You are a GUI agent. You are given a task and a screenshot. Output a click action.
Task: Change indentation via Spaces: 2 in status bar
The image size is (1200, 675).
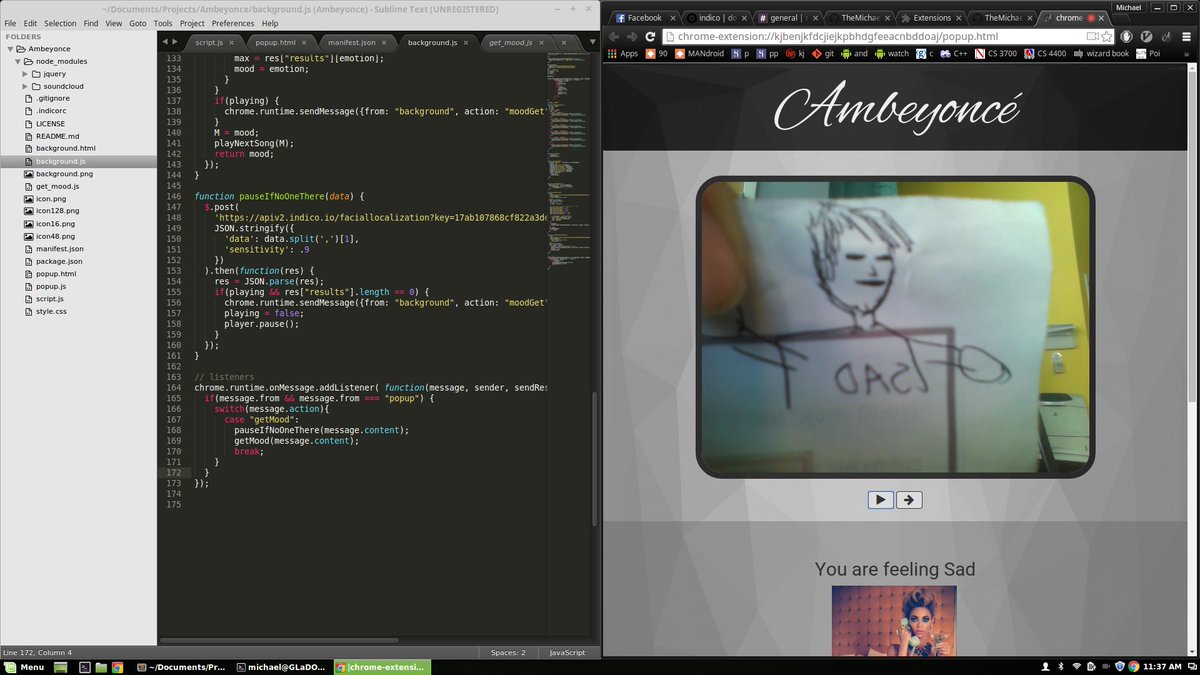point(508,653)
